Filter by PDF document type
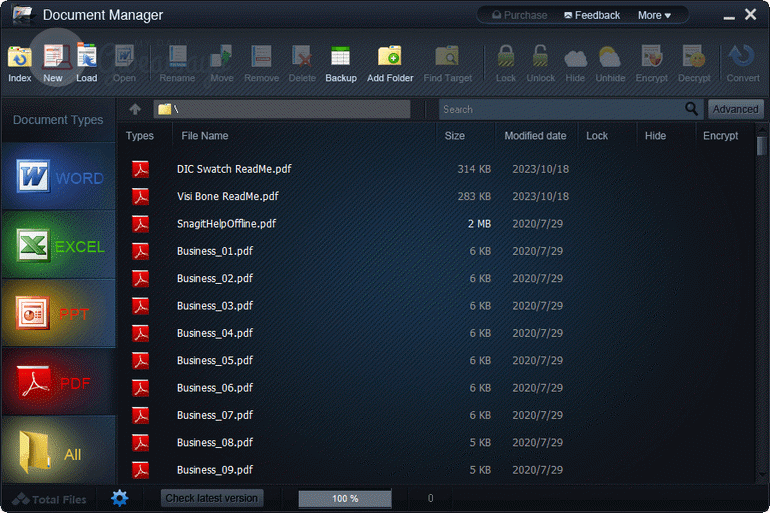The height and width of the screenshot is (513, 770). (x=59, y=382)
